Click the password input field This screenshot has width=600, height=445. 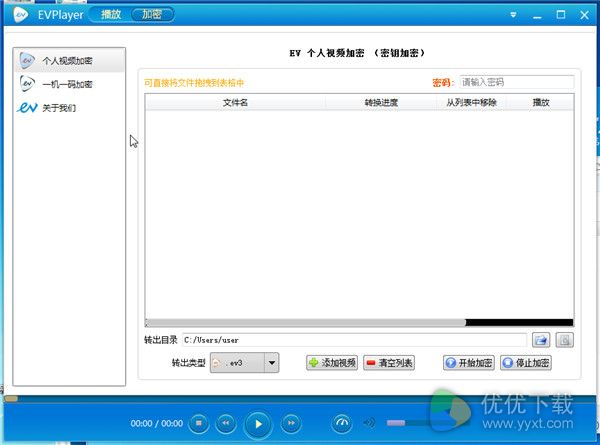[x=517, y=82]
